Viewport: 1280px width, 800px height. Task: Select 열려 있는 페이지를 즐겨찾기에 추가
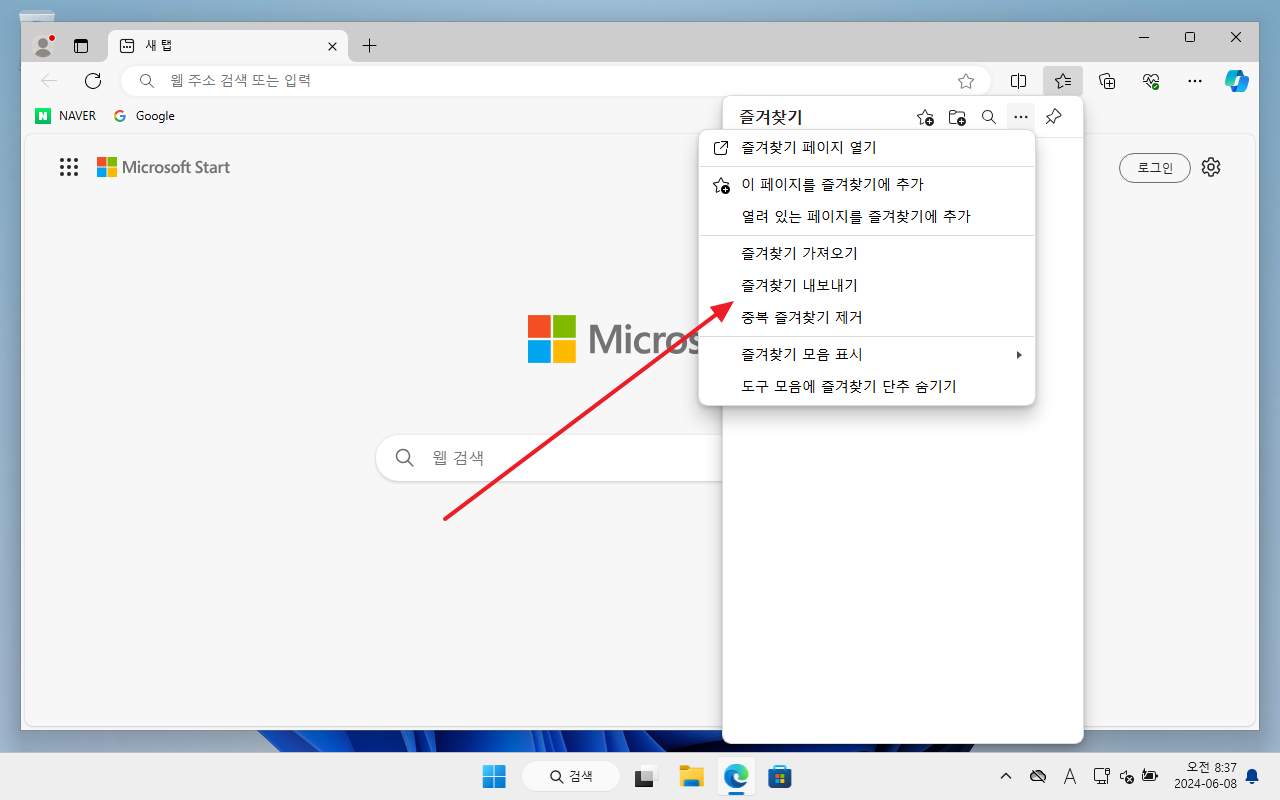[x=867, y=217]
